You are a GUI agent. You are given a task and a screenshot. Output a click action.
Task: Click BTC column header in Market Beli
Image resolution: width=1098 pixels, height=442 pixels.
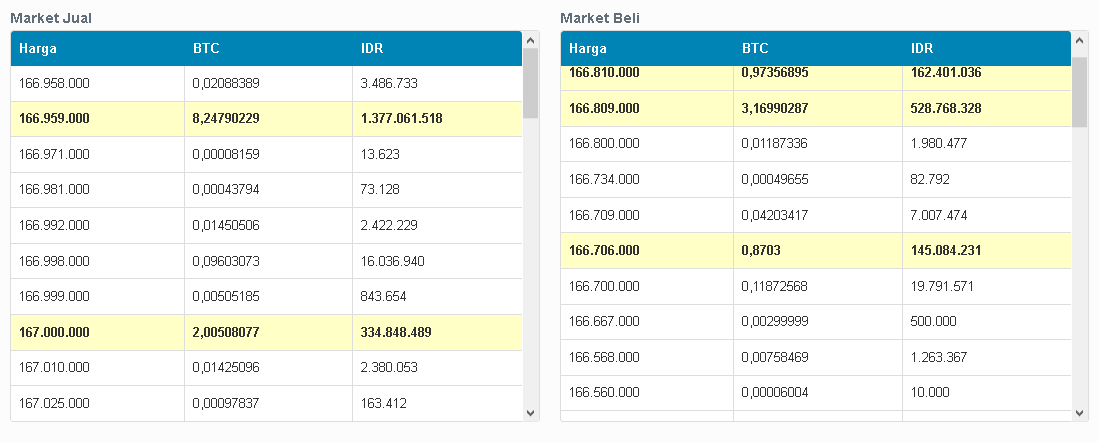(755, 48)
